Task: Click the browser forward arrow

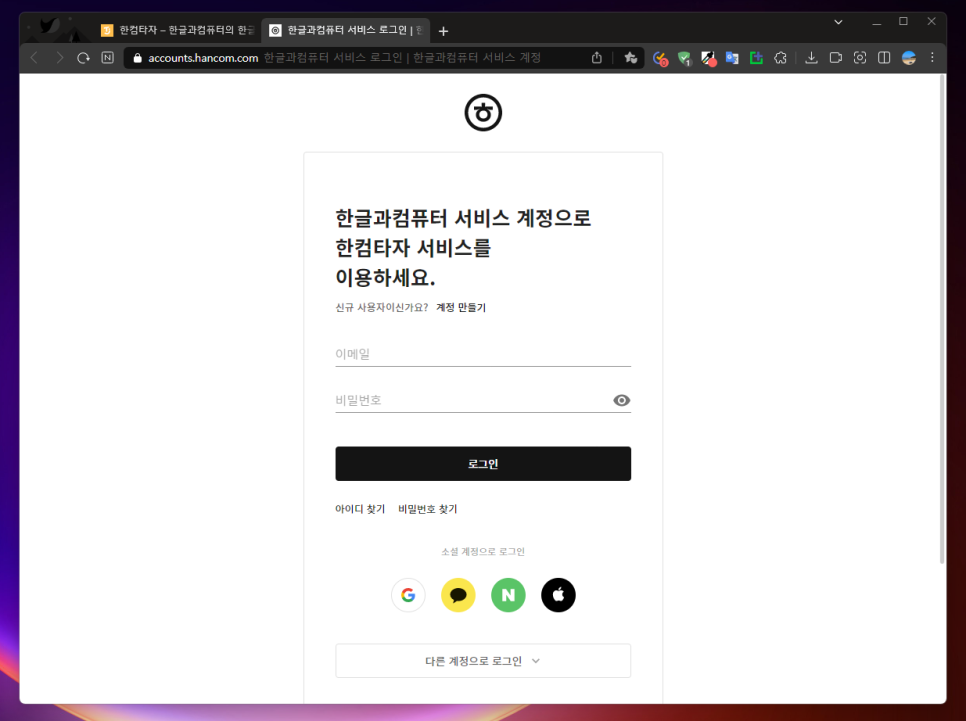Action: [59, 58]
